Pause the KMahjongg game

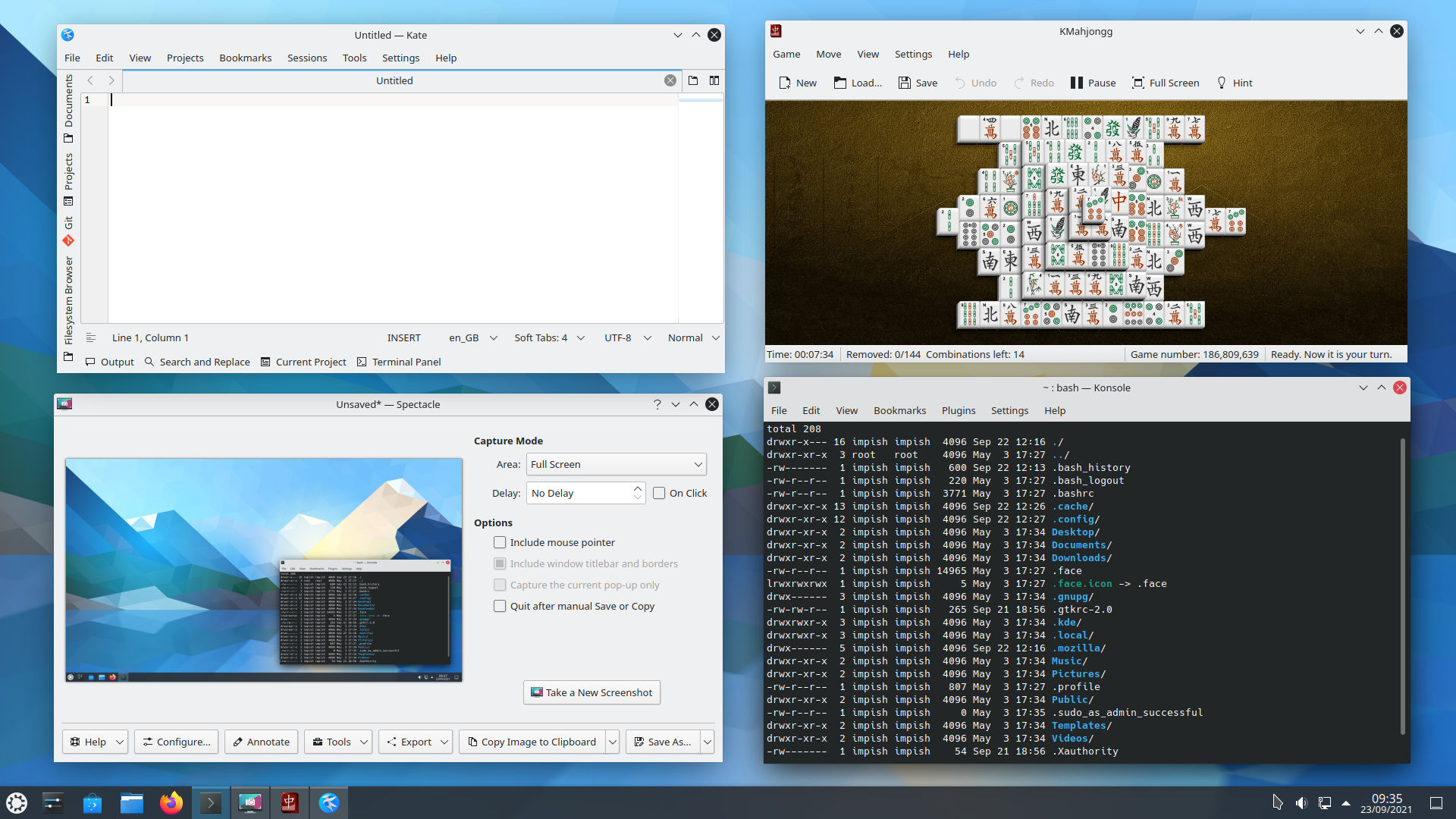[1093, 83]
